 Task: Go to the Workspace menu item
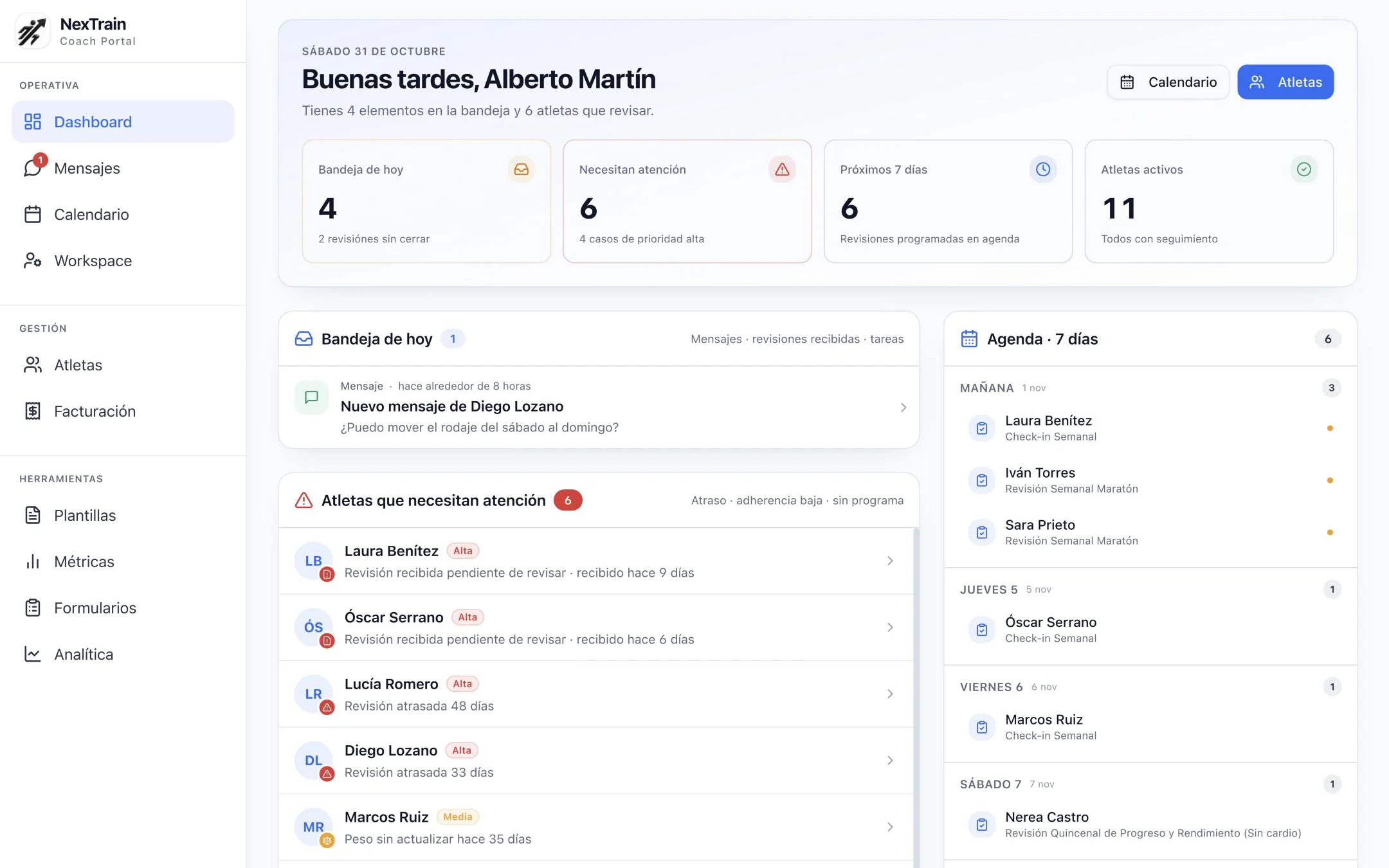click(x=123, y=260)
